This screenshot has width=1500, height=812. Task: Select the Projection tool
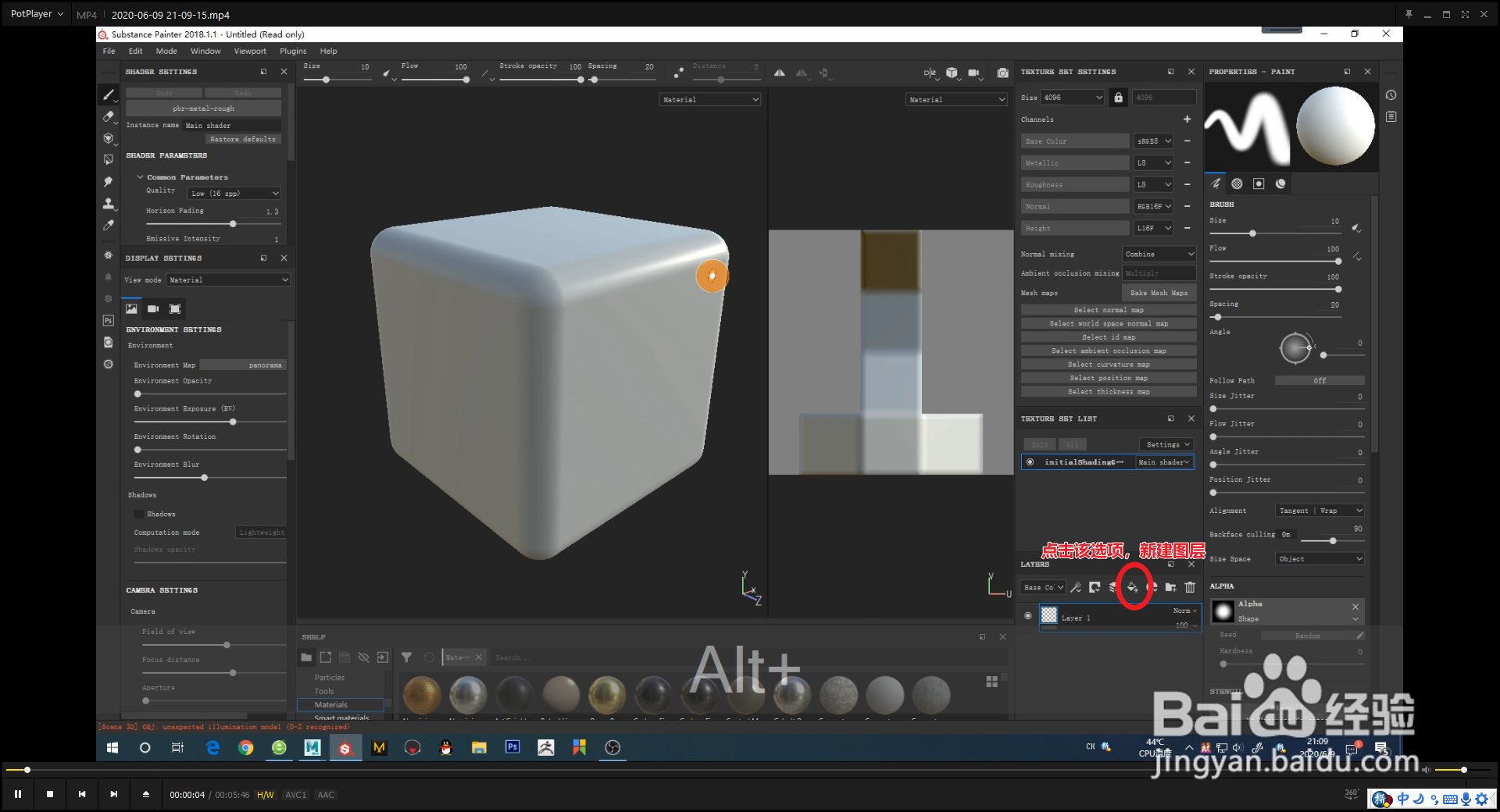[109, 138]
